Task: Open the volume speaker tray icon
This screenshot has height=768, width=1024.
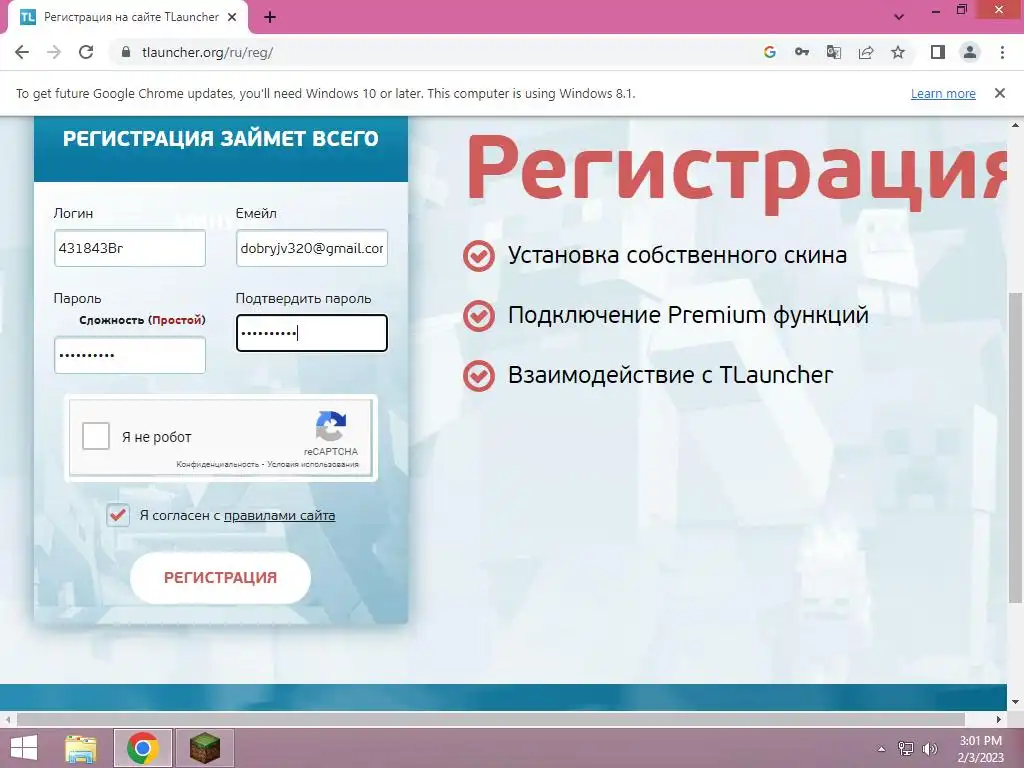Action: coord(929,749)
